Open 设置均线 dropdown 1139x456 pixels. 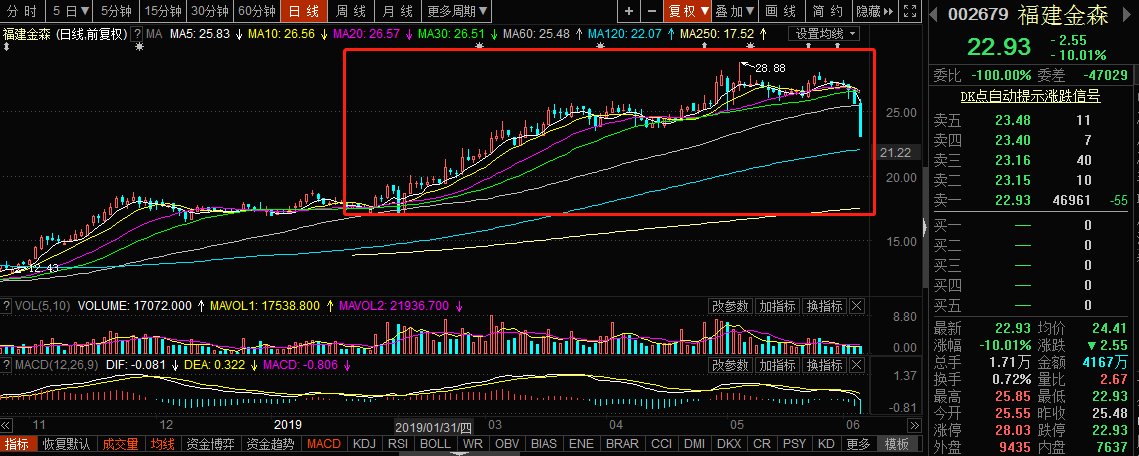point(823,33)
